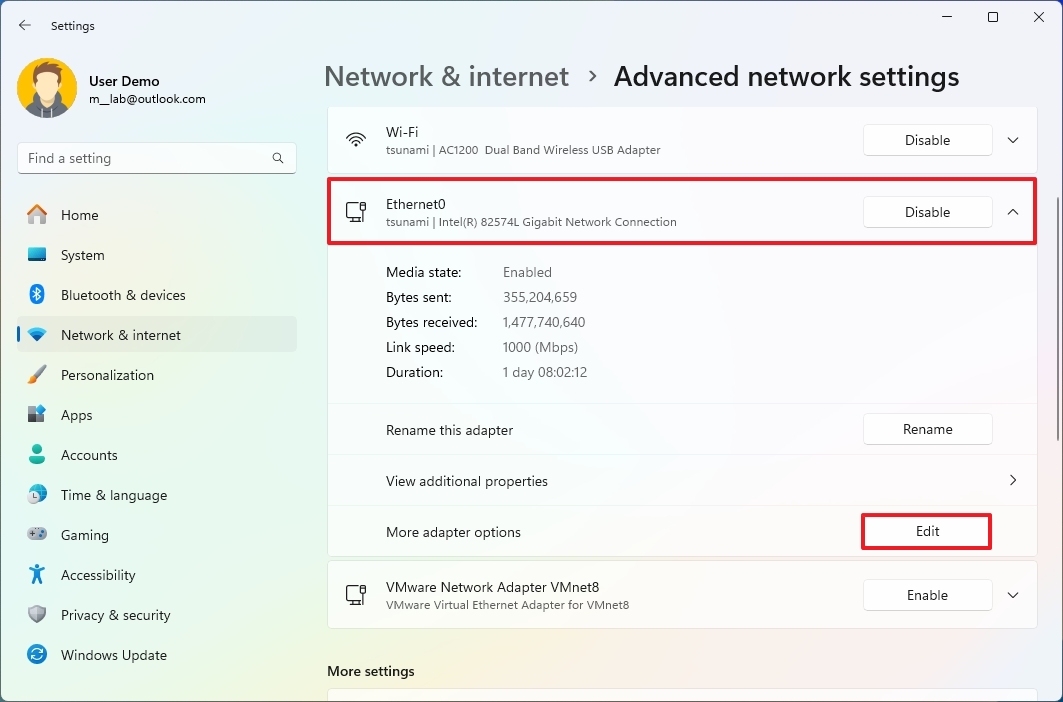This screenshot has height=702, width=1063.
Task: Click the back arrow navigation button
Action: (24, 25)
